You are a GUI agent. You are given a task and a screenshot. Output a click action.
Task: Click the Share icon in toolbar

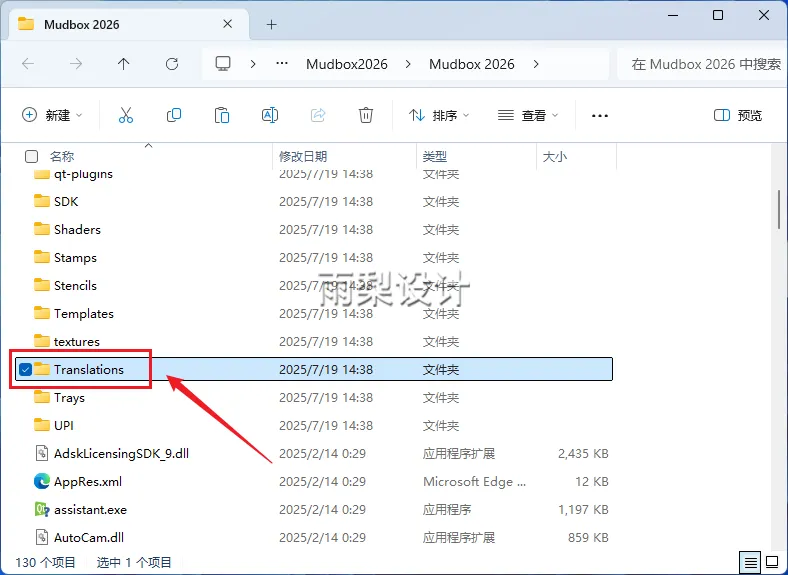tap(318, 115)
